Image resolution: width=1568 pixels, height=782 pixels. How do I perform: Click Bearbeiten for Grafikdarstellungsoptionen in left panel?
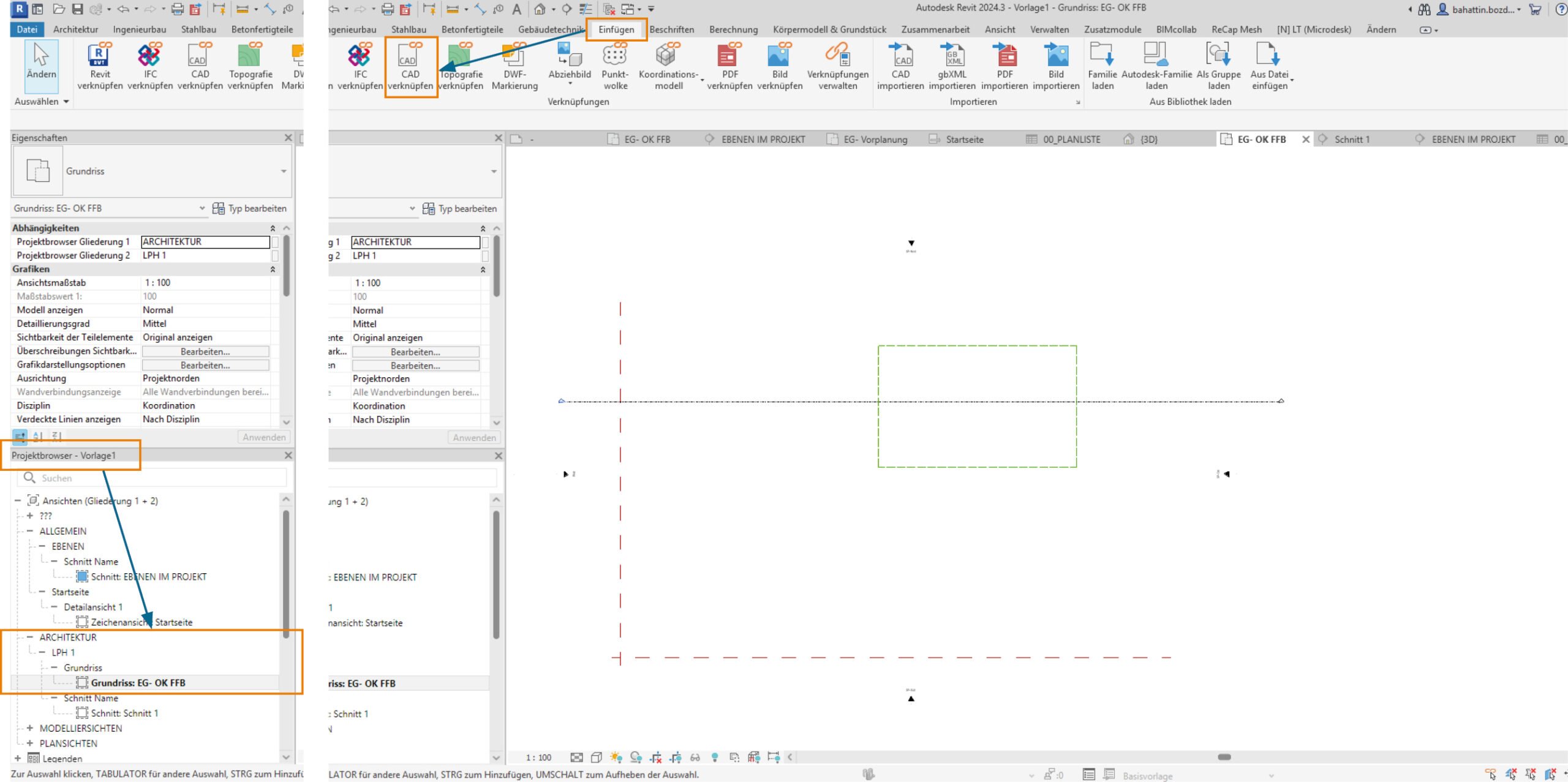205,365
